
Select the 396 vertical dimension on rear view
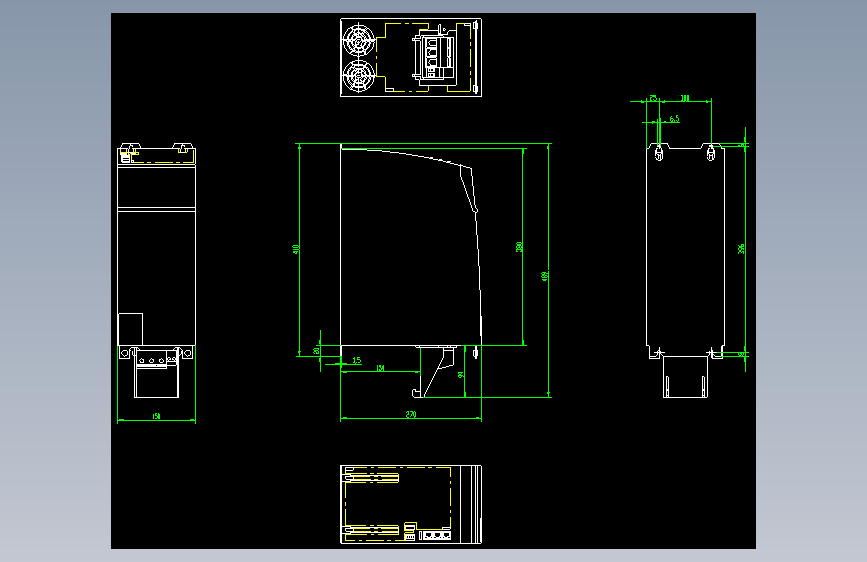click(x=741, y=249)
